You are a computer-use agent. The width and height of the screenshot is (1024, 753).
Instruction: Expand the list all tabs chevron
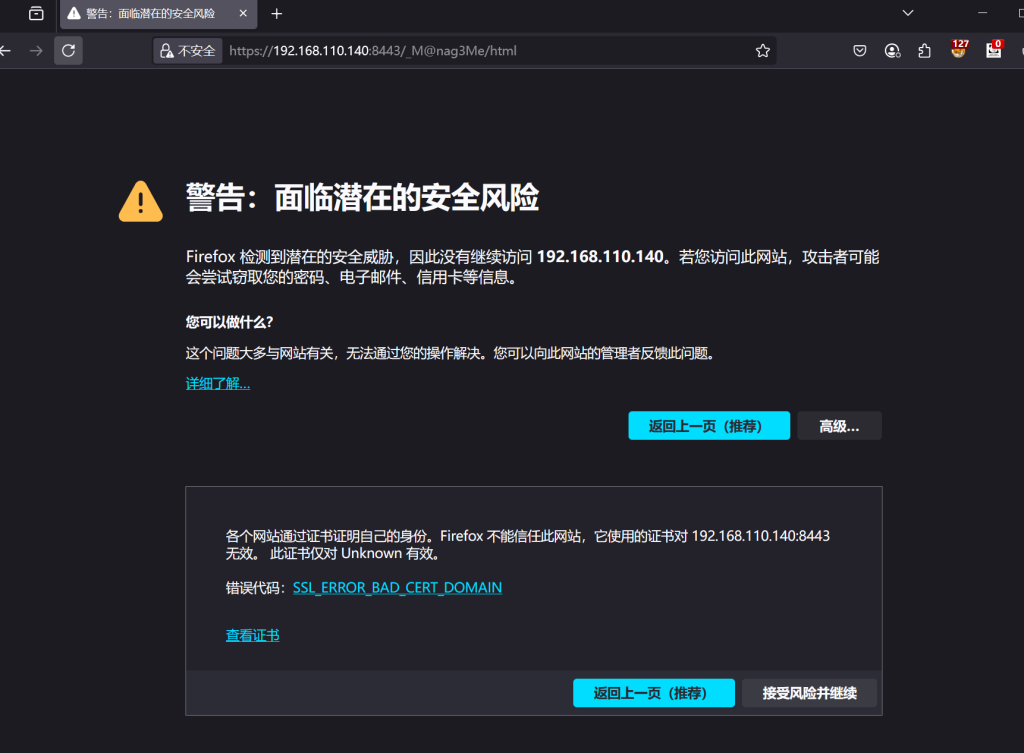click(908, 13)
